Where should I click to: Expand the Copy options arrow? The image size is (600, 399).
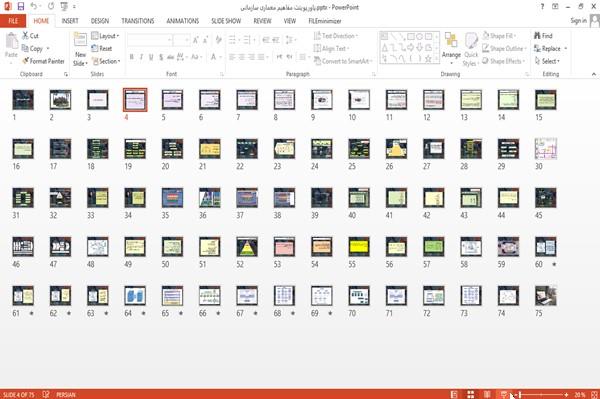pyautogui.click(x=48, y=49)
